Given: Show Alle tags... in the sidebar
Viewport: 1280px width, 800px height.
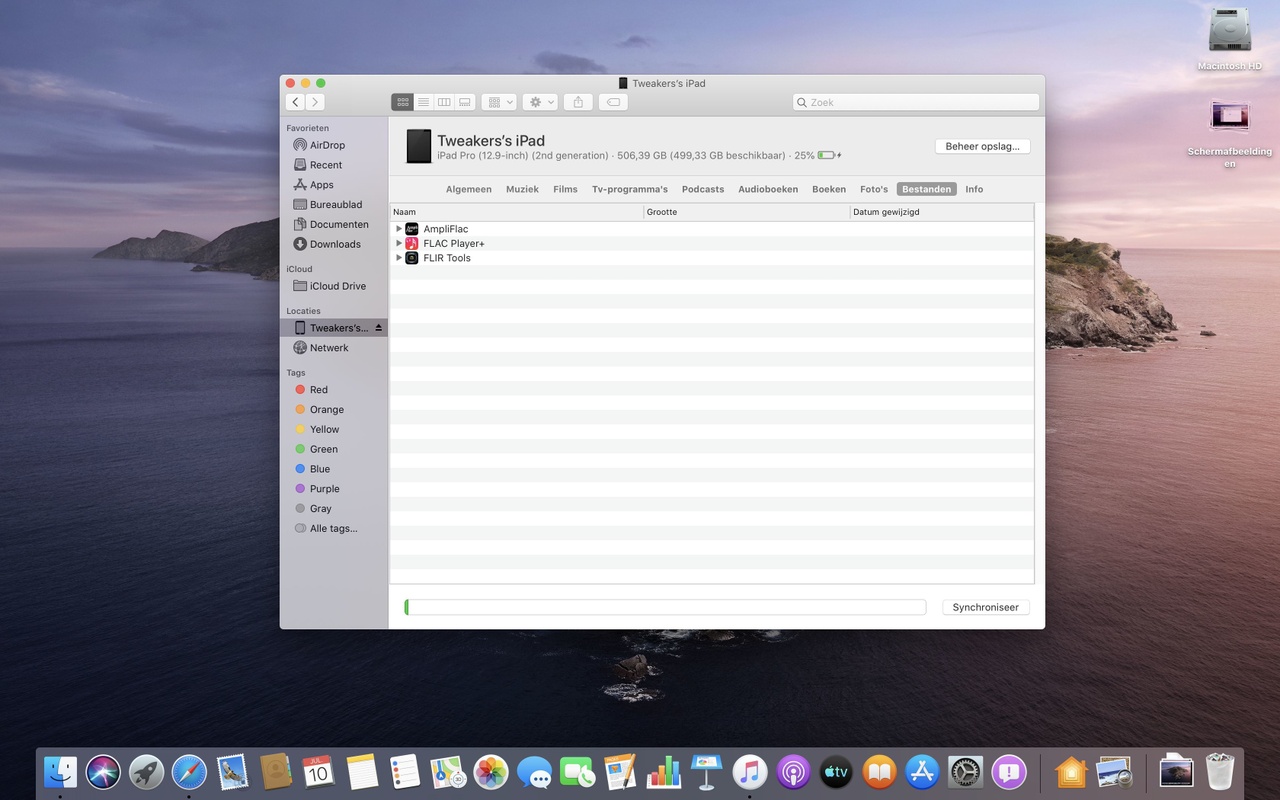Looking at the screenshot, I should [333, 529].
